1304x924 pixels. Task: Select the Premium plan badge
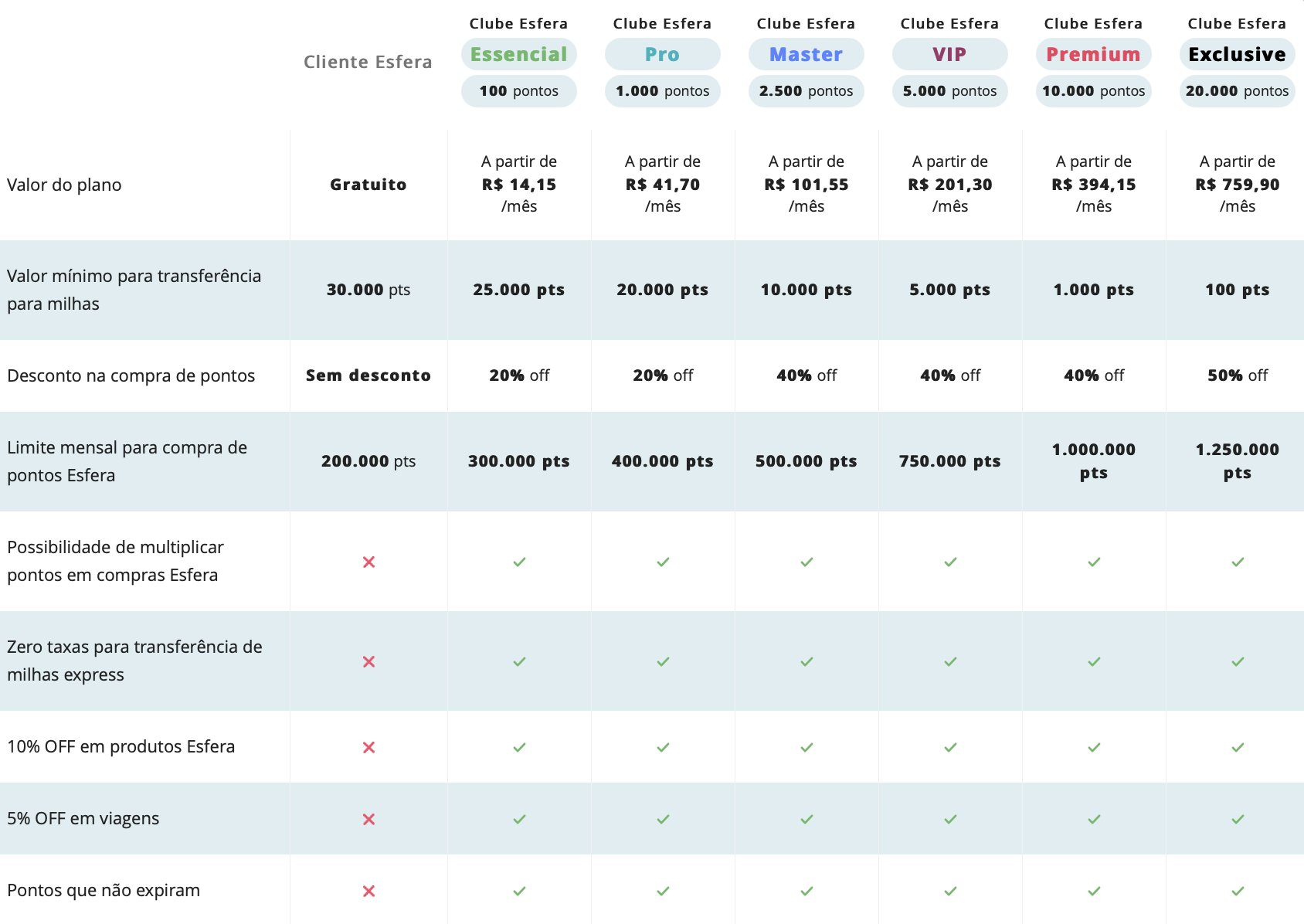(x=1094, y=54)
